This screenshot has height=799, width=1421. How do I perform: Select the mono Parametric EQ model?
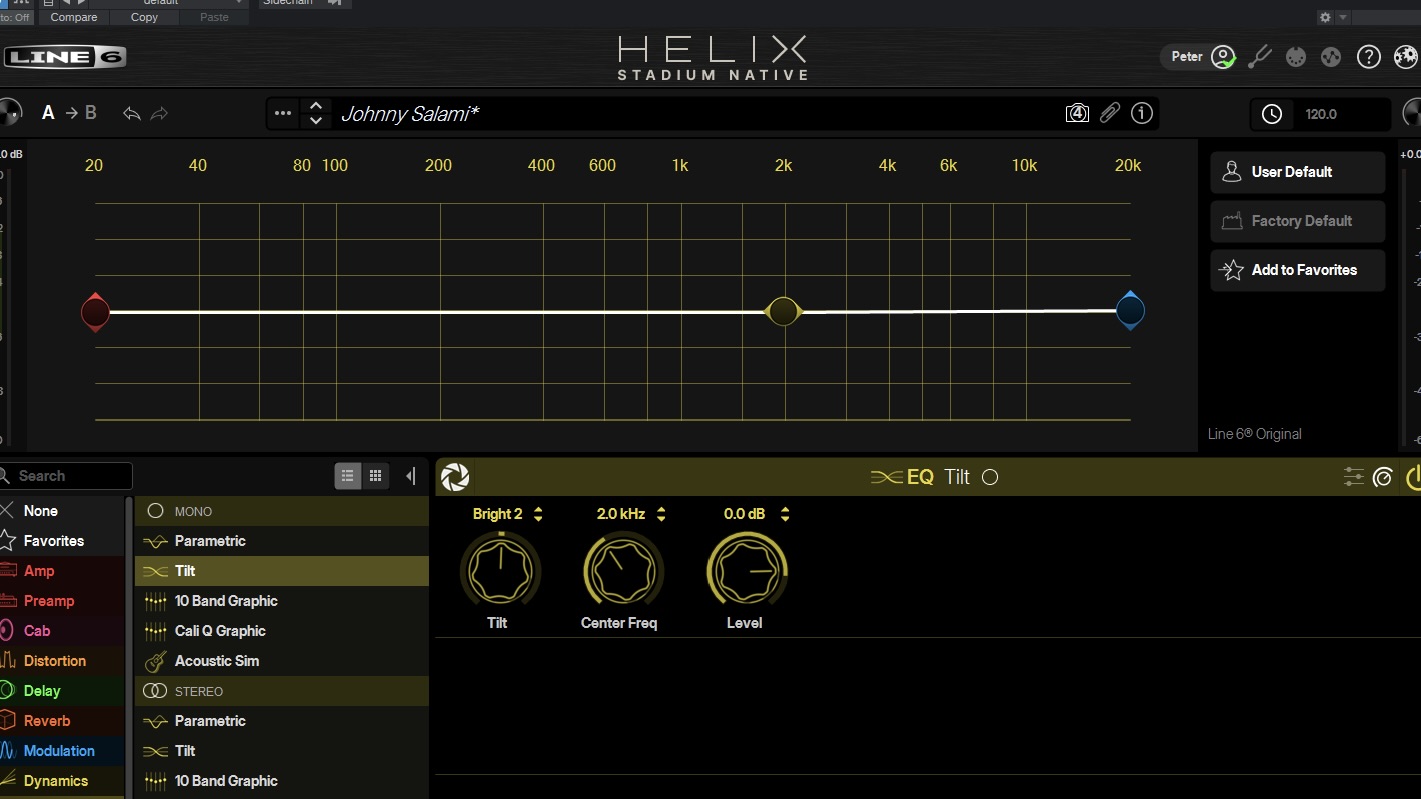(282, 541)
